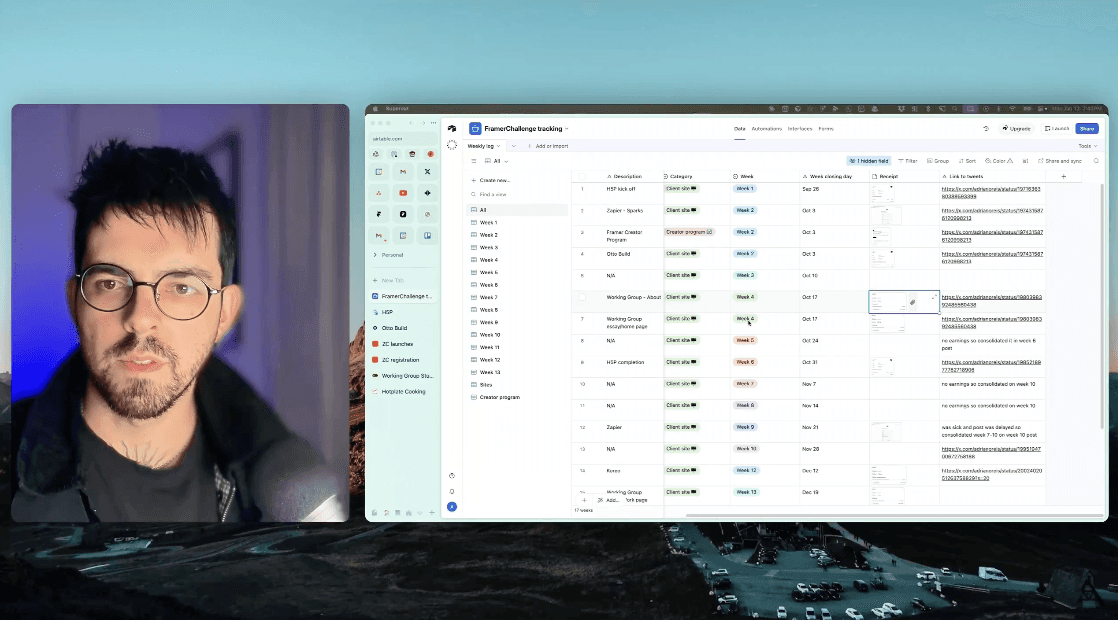Open notifications bell icon above avatar

click(452, 492)
